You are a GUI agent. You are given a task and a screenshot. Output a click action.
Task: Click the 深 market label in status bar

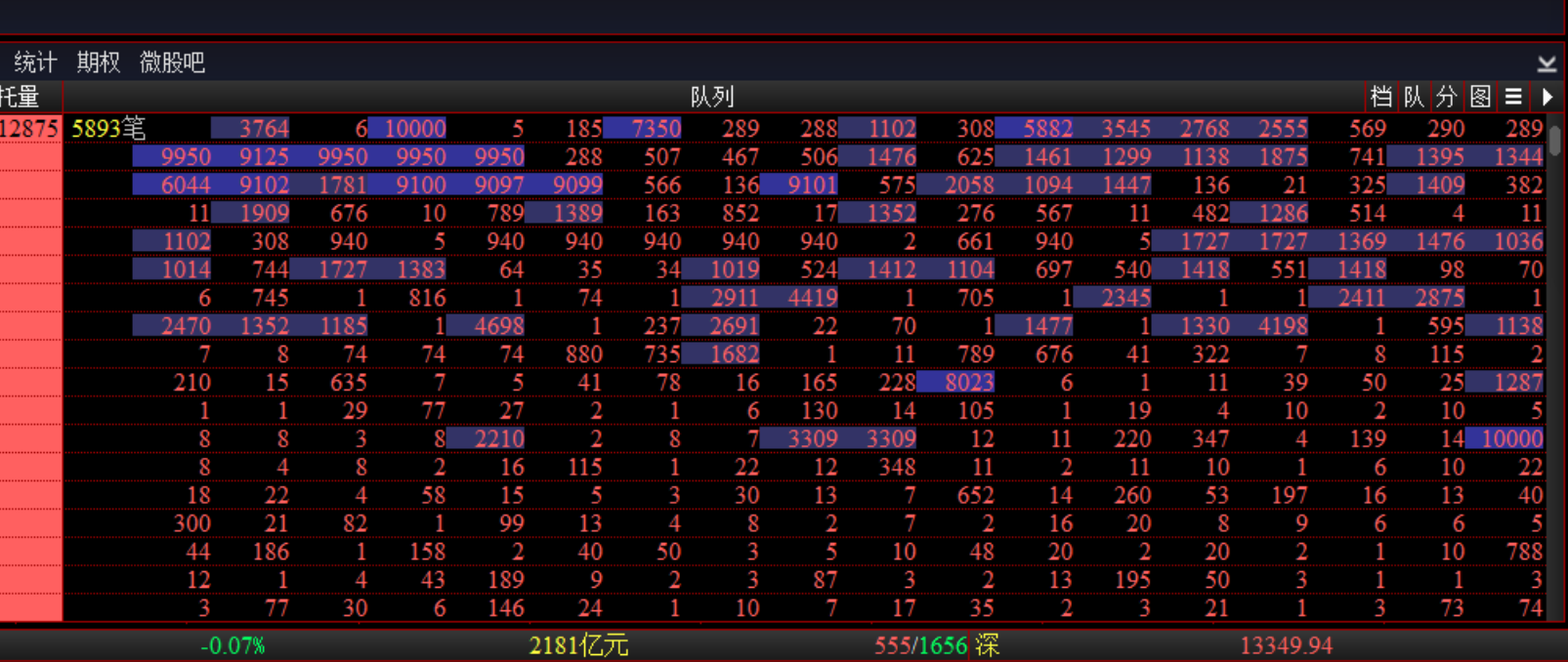pos(988,646)
